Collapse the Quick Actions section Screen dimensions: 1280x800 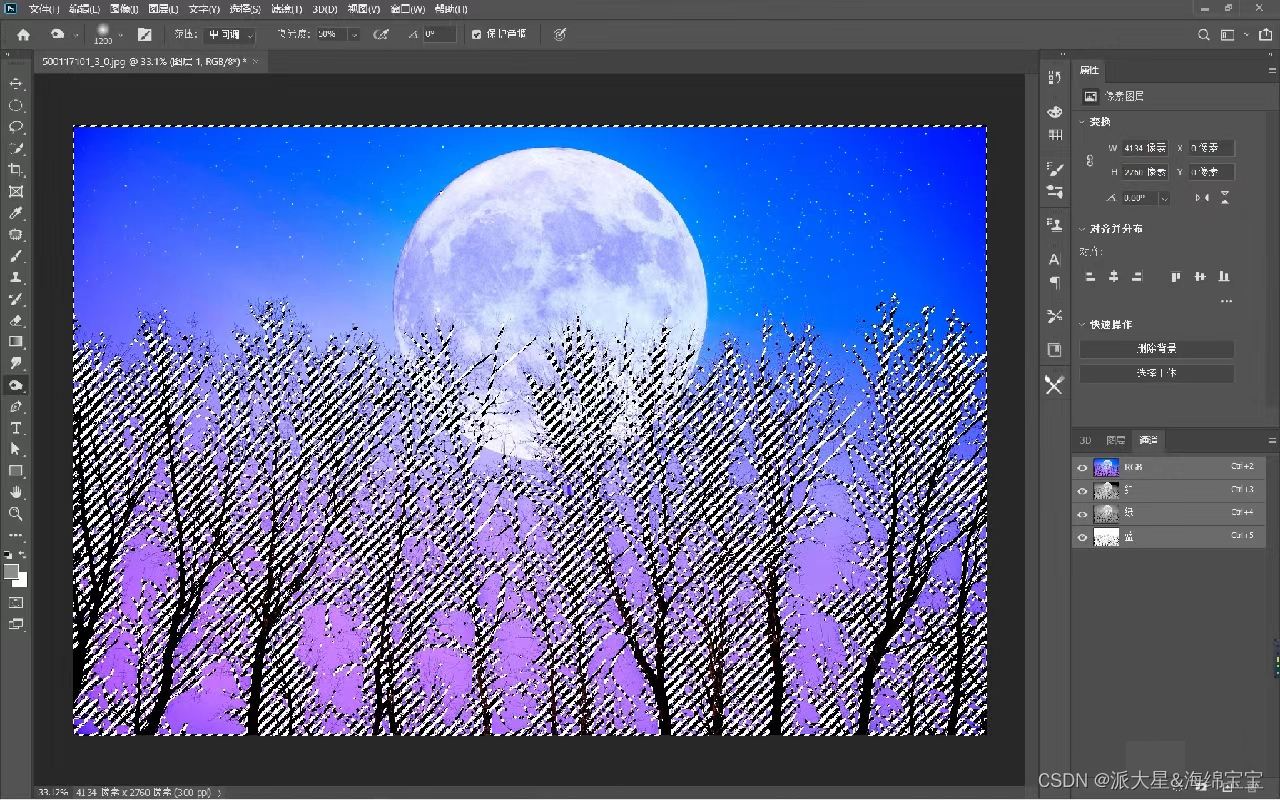point(1082,325)
